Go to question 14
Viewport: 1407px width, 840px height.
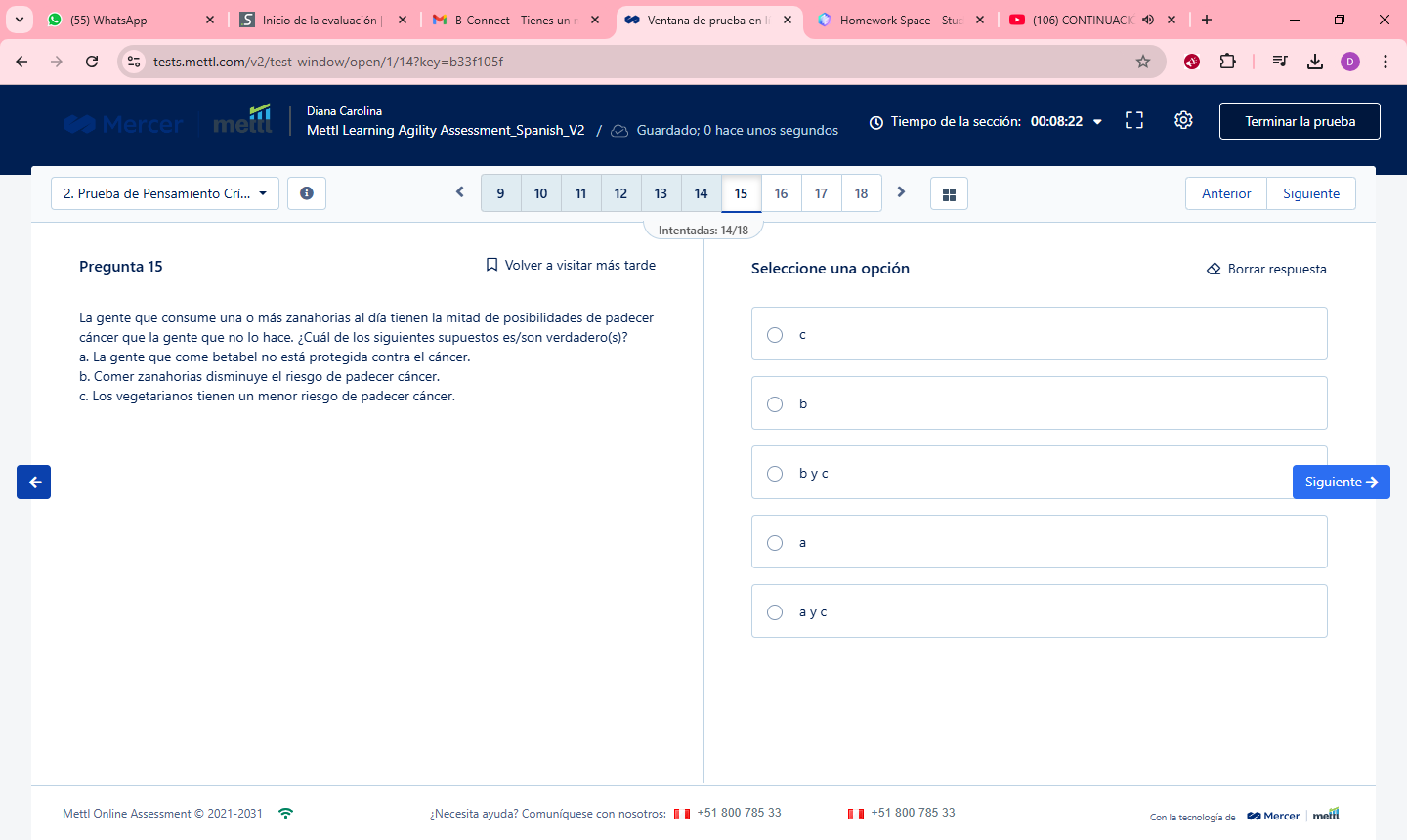pos(702,193)
